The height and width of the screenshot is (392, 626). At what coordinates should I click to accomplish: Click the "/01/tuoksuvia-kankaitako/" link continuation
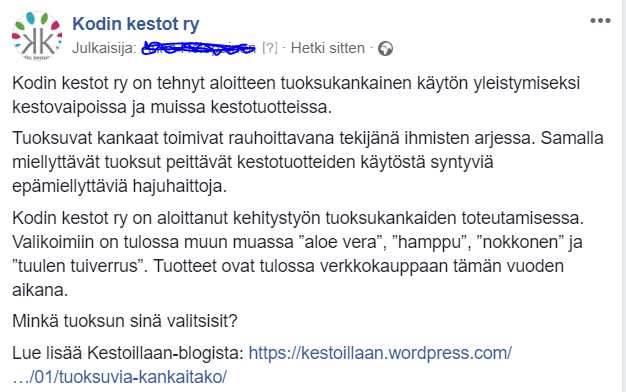(119, 377)
